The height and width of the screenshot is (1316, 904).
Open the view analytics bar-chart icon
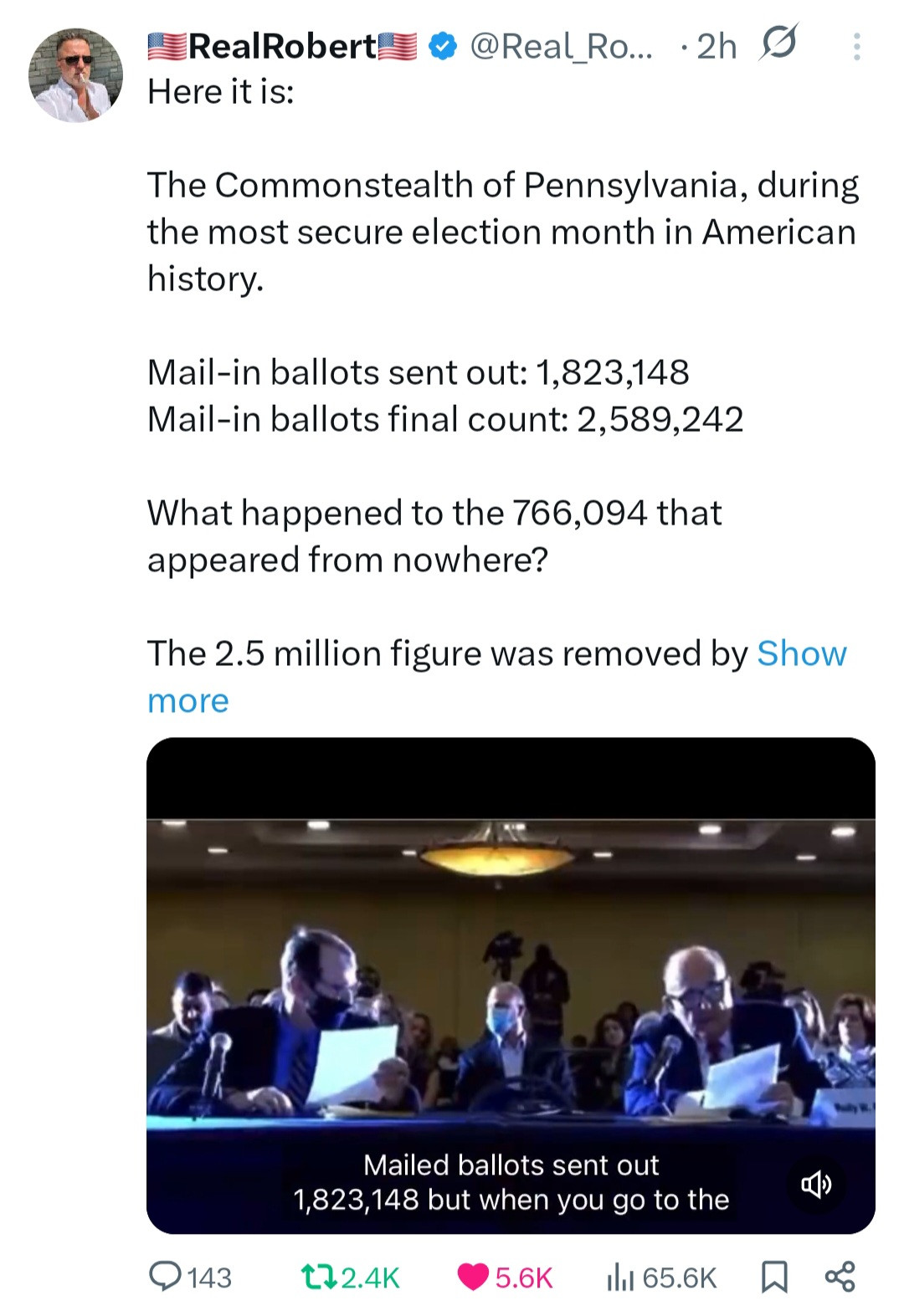(620, 1277)
